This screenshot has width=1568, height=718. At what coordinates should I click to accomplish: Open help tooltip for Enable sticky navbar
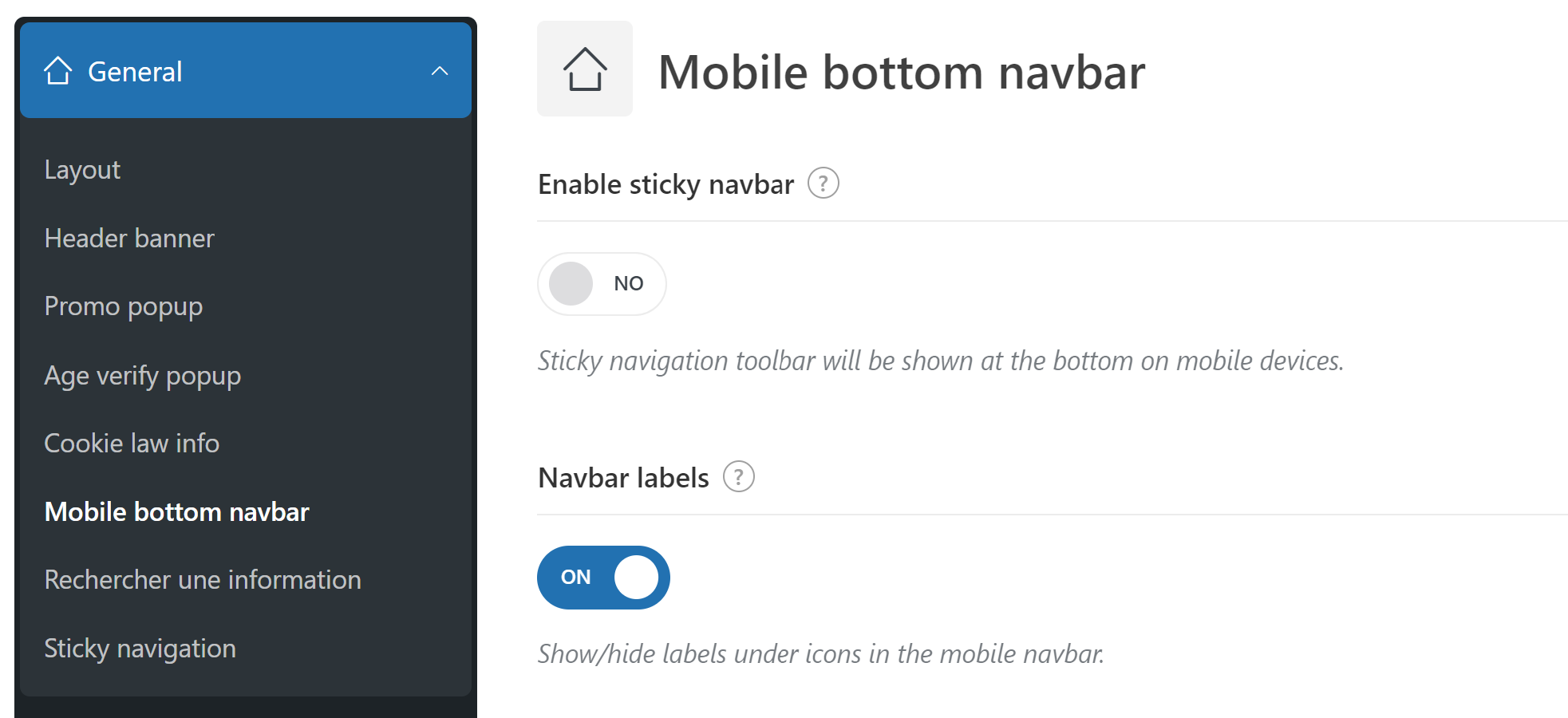click(823, 183)
